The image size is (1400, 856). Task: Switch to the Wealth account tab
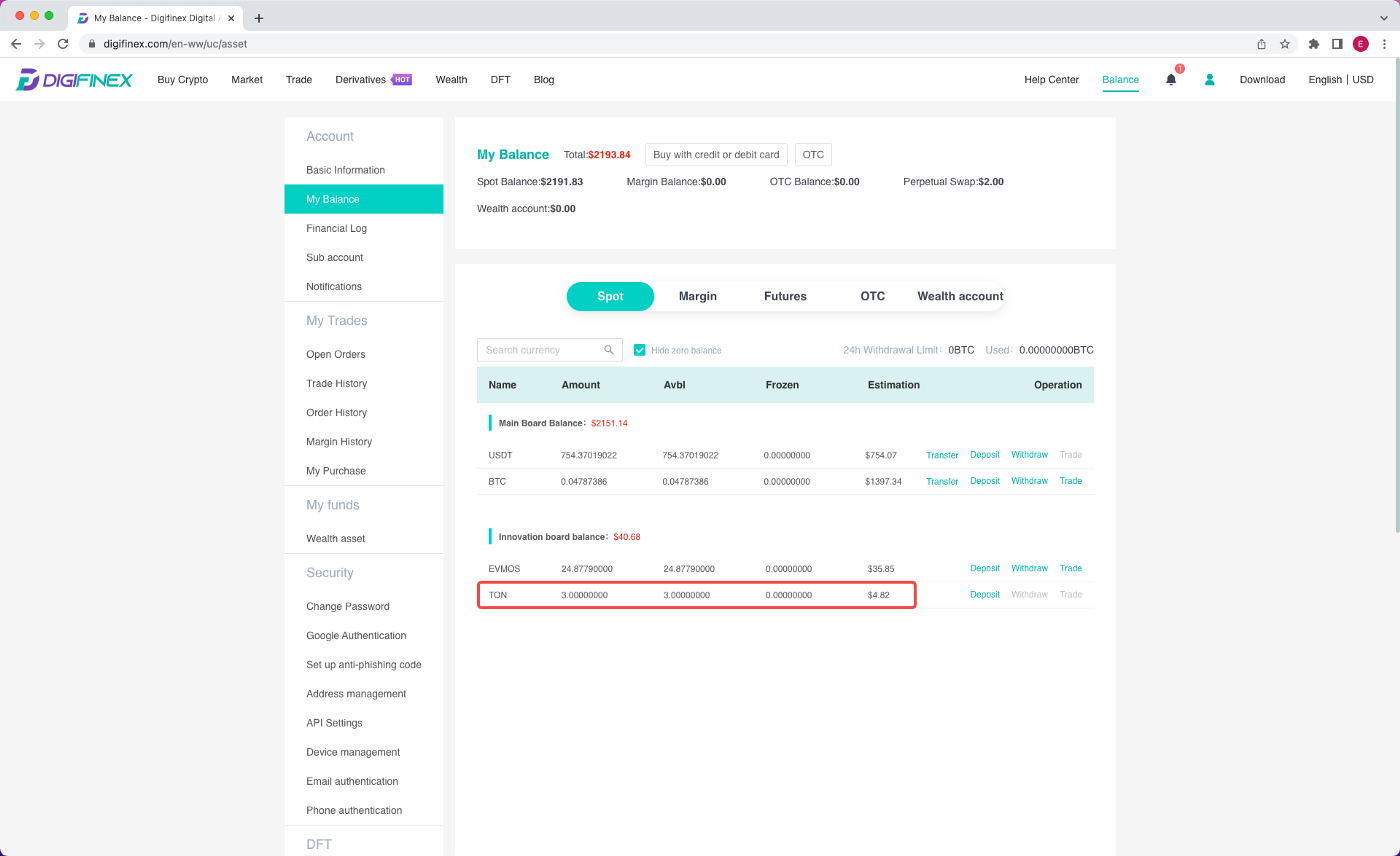tap(960, 296)
